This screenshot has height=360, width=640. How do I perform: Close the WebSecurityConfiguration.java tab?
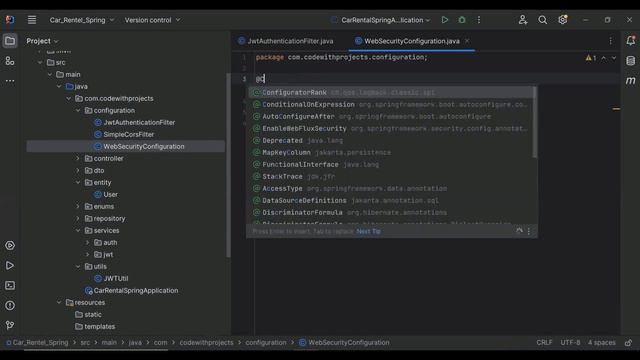click(x=467, y=41)
